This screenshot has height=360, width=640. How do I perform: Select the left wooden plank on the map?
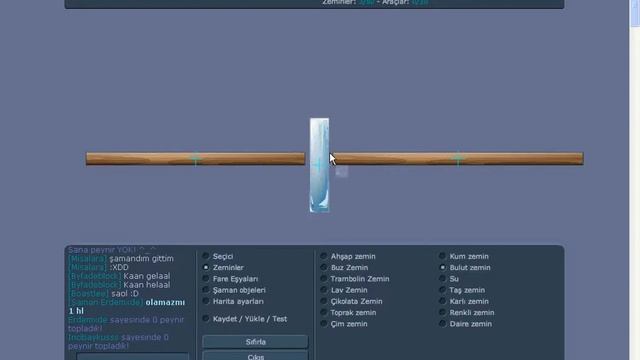(x=196, y=158)
